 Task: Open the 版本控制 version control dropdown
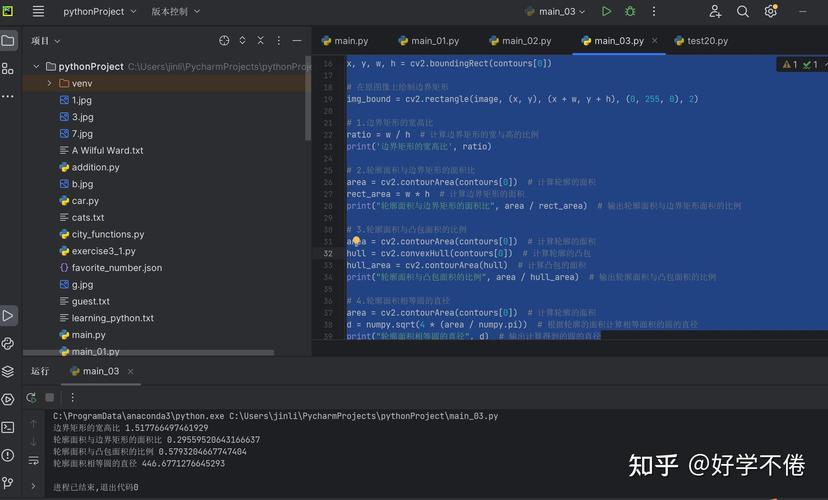coord(176,11)
